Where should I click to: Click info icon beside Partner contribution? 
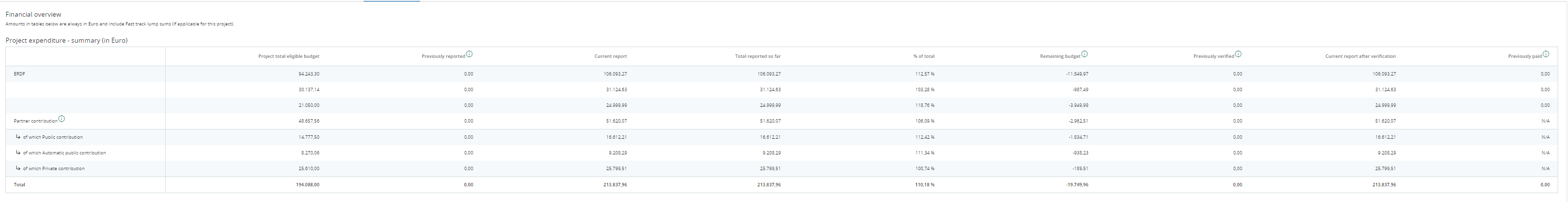pos(61,119)
